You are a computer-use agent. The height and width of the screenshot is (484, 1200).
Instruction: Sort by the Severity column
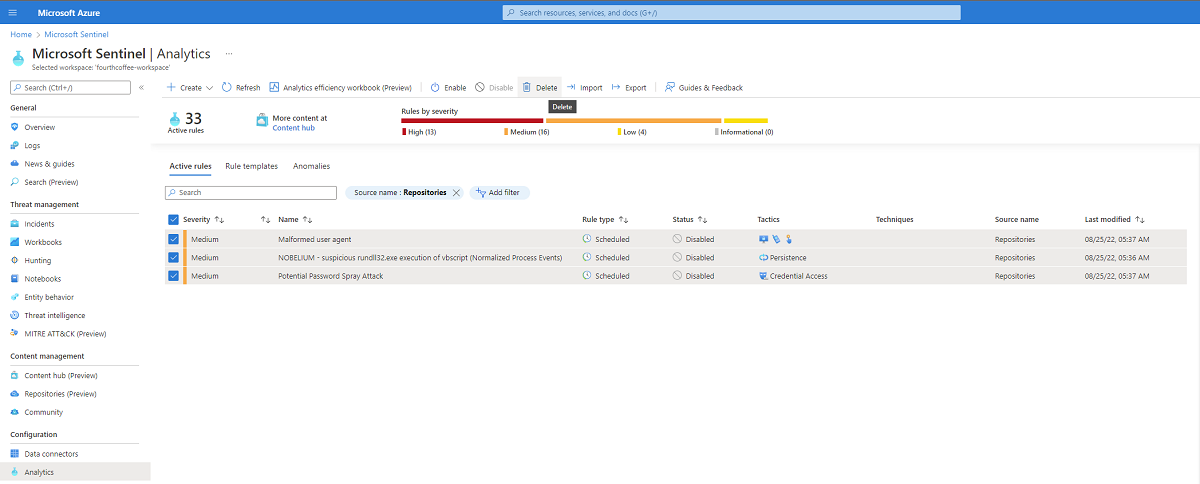(x=203, y=219)
